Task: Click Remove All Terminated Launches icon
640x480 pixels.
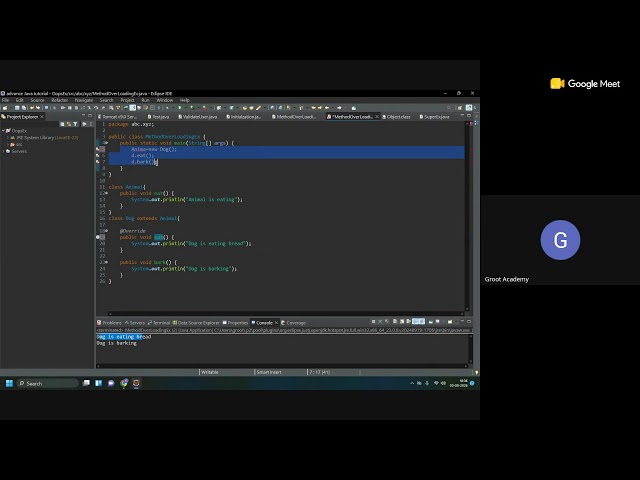Action: pos(387,322)
